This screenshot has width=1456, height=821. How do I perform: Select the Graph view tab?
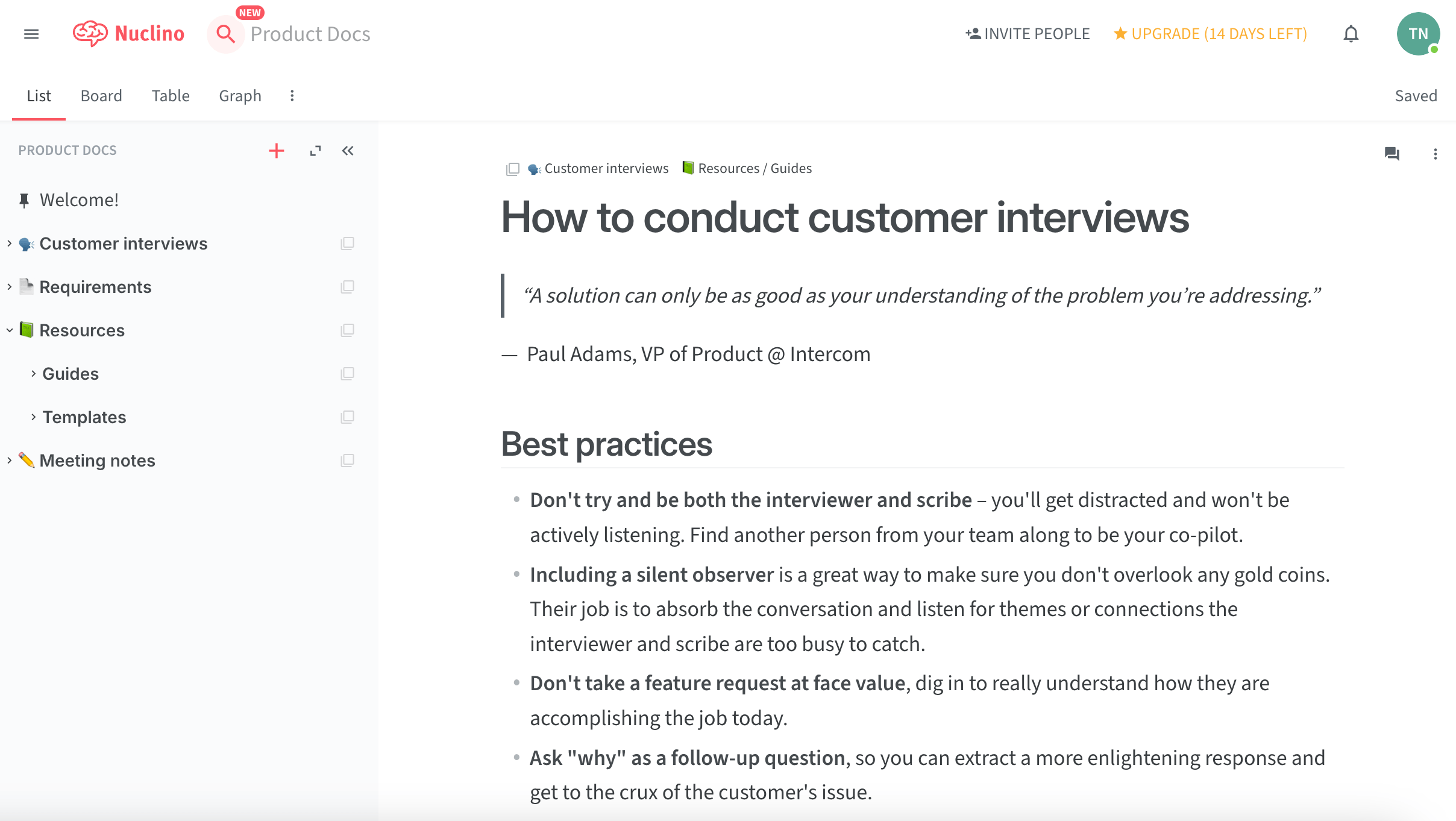[240, 96]
